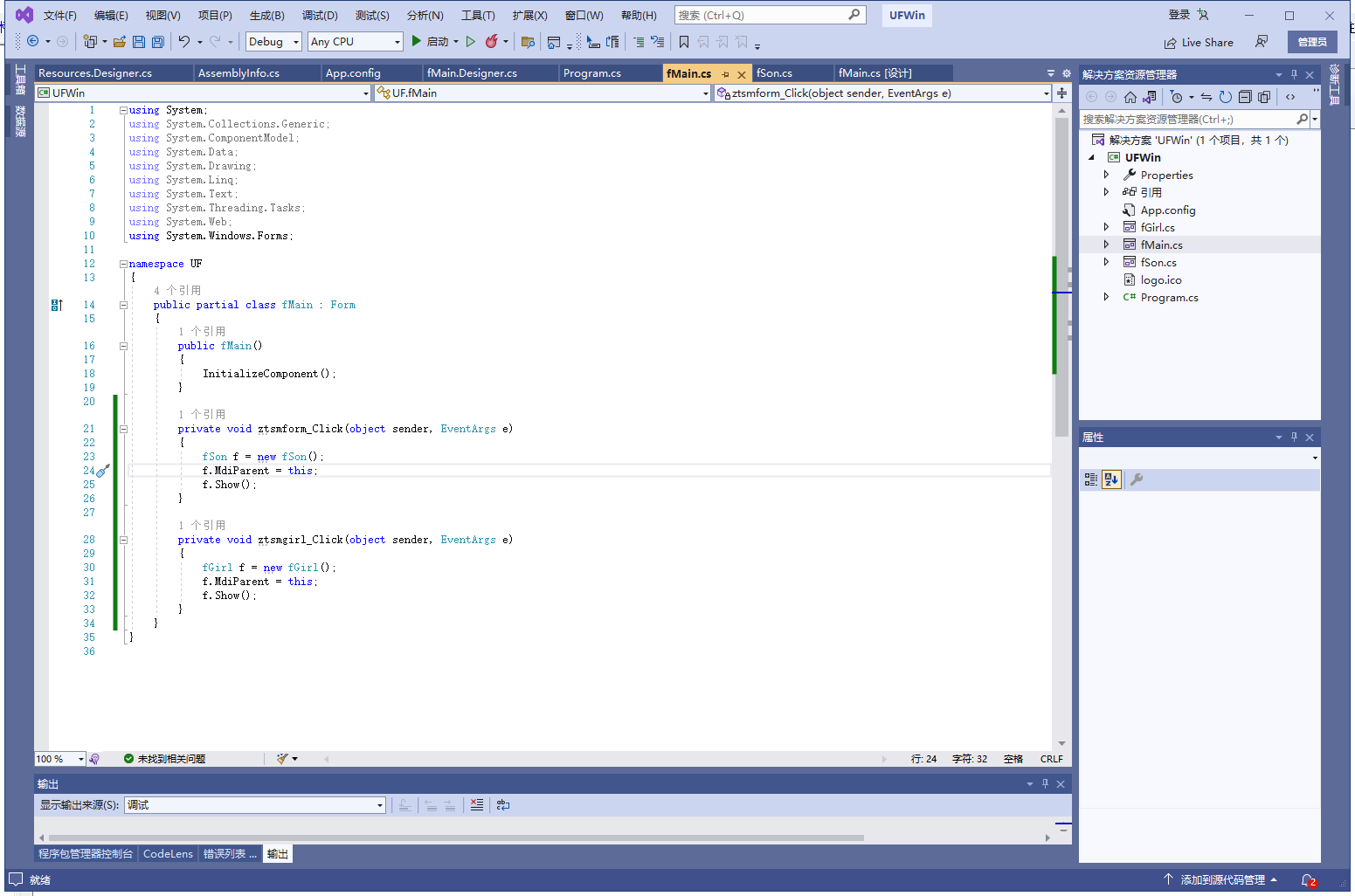Open the Any CPU platform dropdown
This screenshot has height=896, width=1355.
[356, 41]
